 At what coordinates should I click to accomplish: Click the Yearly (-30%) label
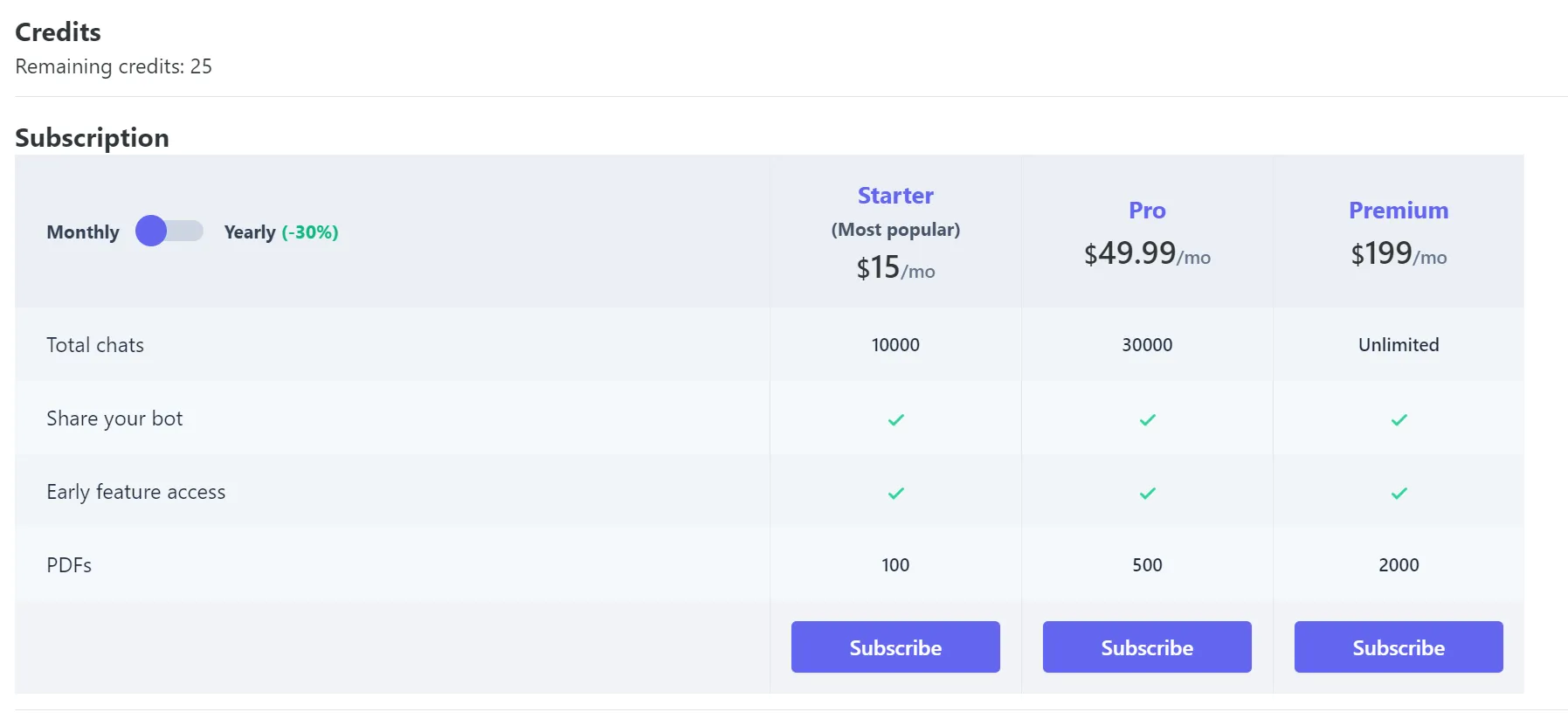point(280,232)
